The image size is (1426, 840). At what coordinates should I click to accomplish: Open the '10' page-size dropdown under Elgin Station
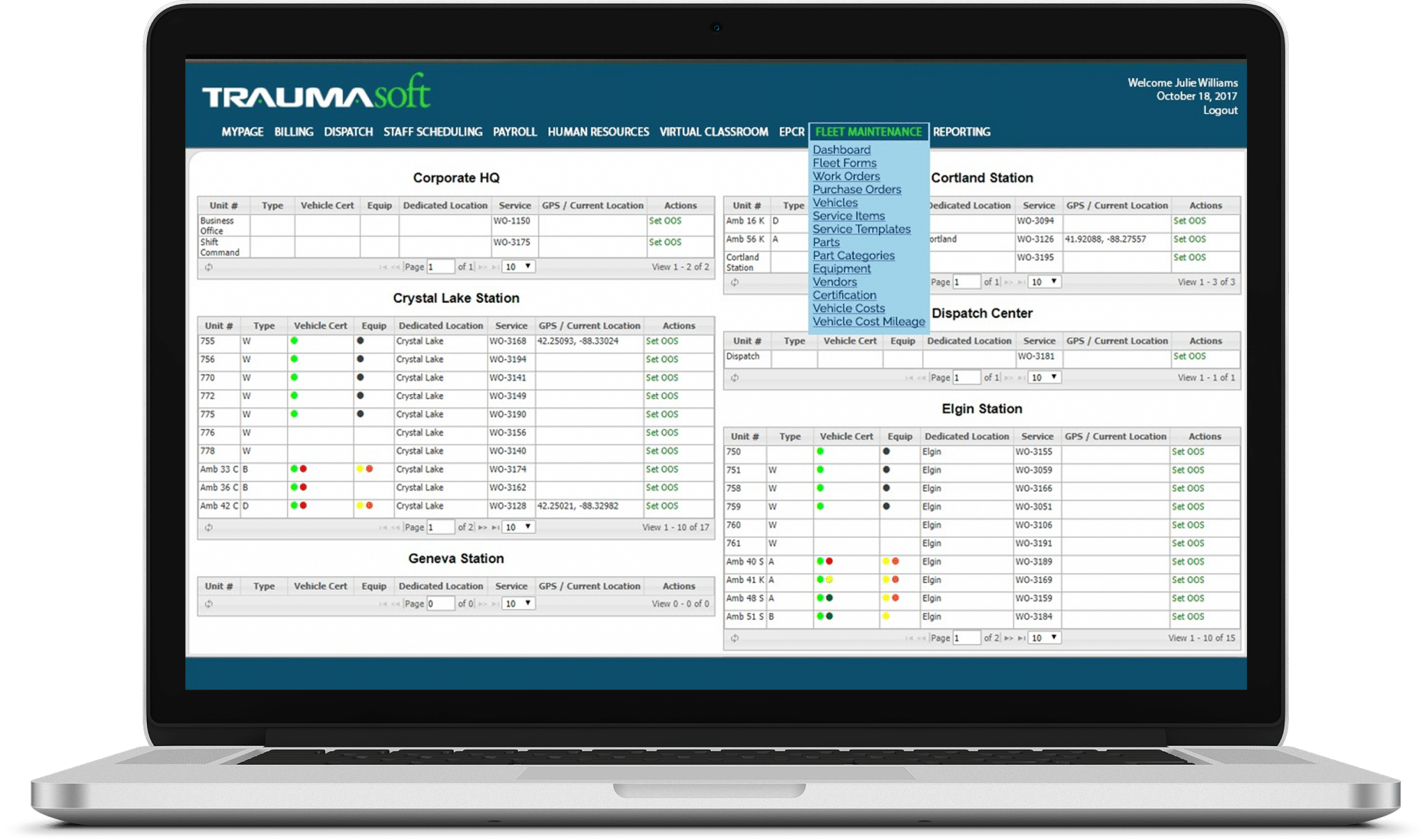point(1042,637)
